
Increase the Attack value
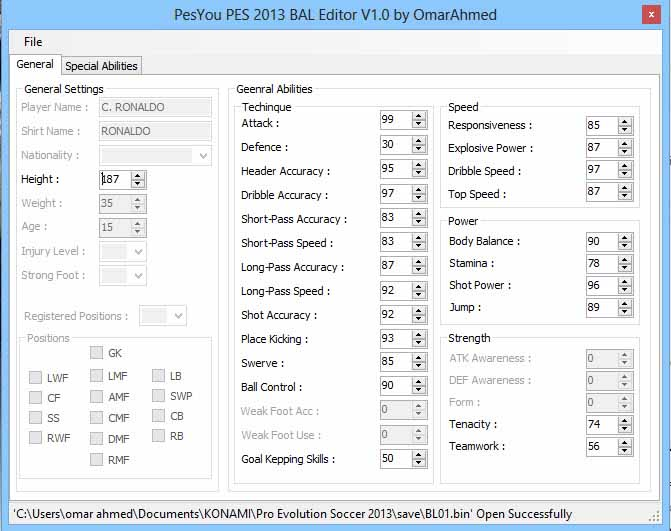pyautogui.click(x=419, y=116)
